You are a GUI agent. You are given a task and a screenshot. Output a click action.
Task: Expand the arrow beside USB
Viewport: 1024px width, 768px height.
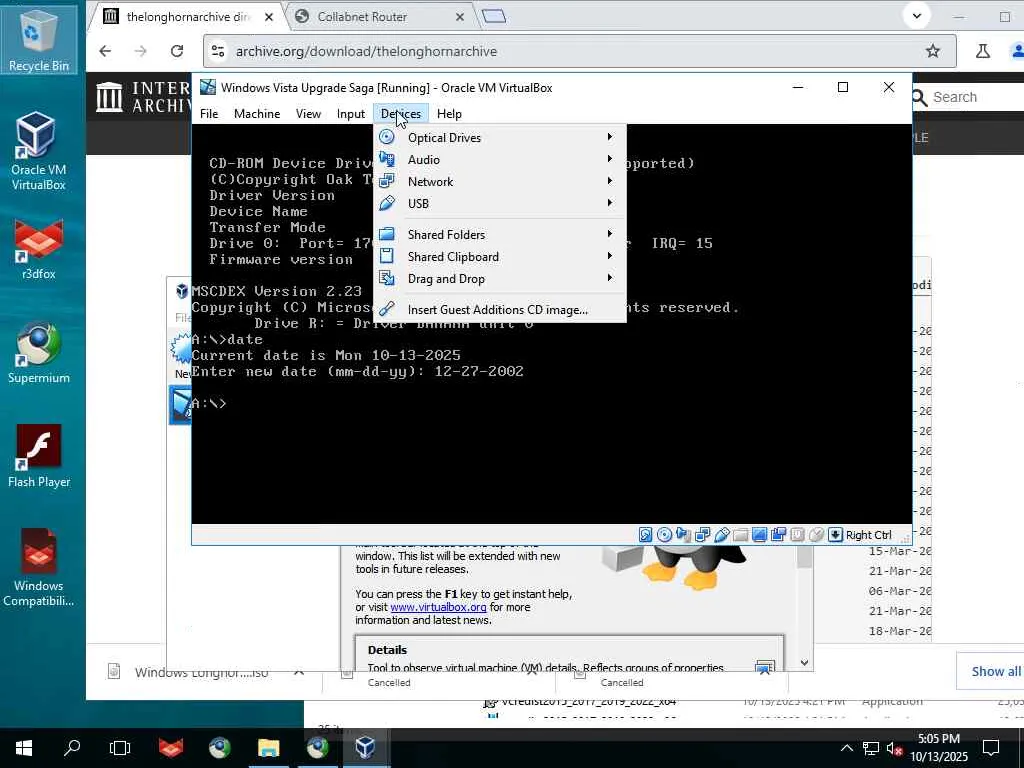tap(610, 202)
